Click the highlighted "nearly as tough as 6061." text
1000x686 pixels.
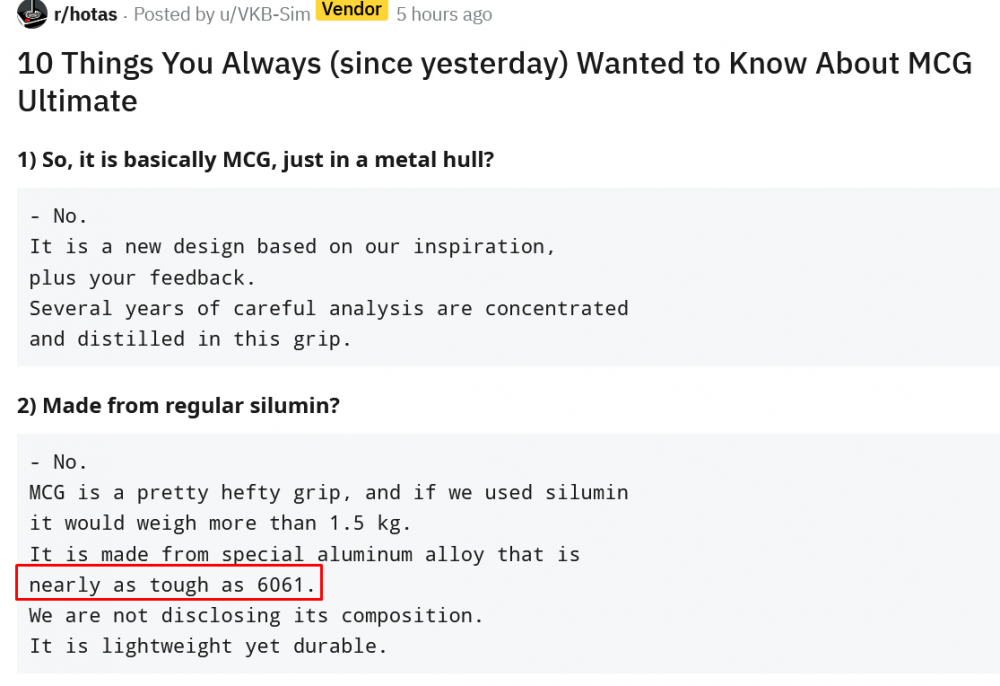click(x=172, y=585)
